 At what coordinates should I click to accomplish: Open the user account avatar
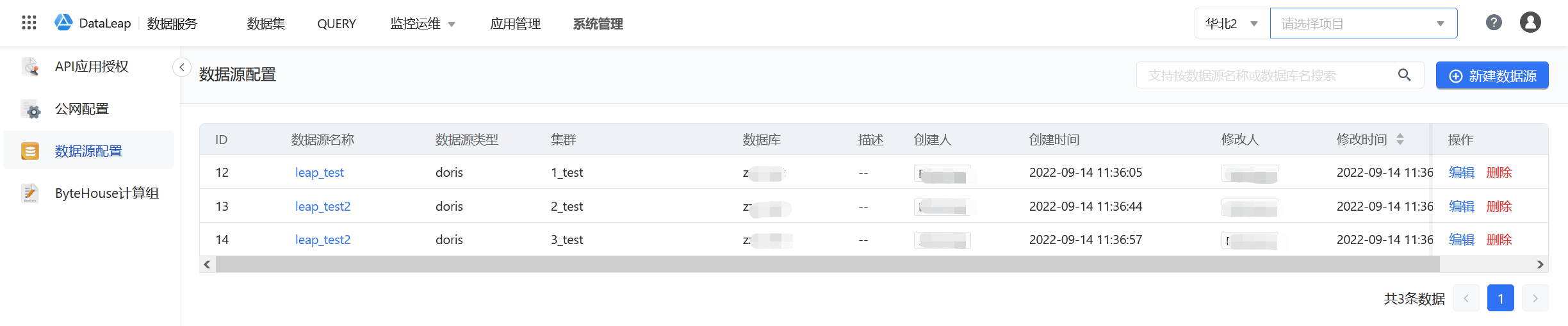point(1530,23)
